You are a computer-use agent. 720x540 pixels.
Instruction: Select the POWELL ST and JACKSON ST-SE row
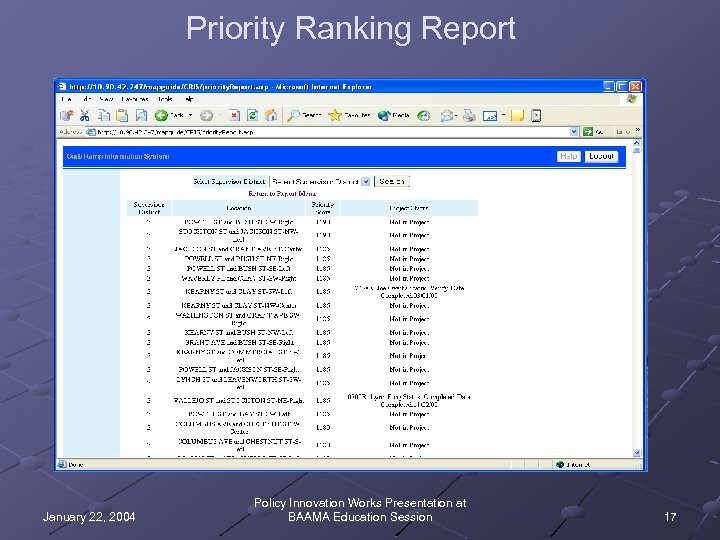click(302, 370)
